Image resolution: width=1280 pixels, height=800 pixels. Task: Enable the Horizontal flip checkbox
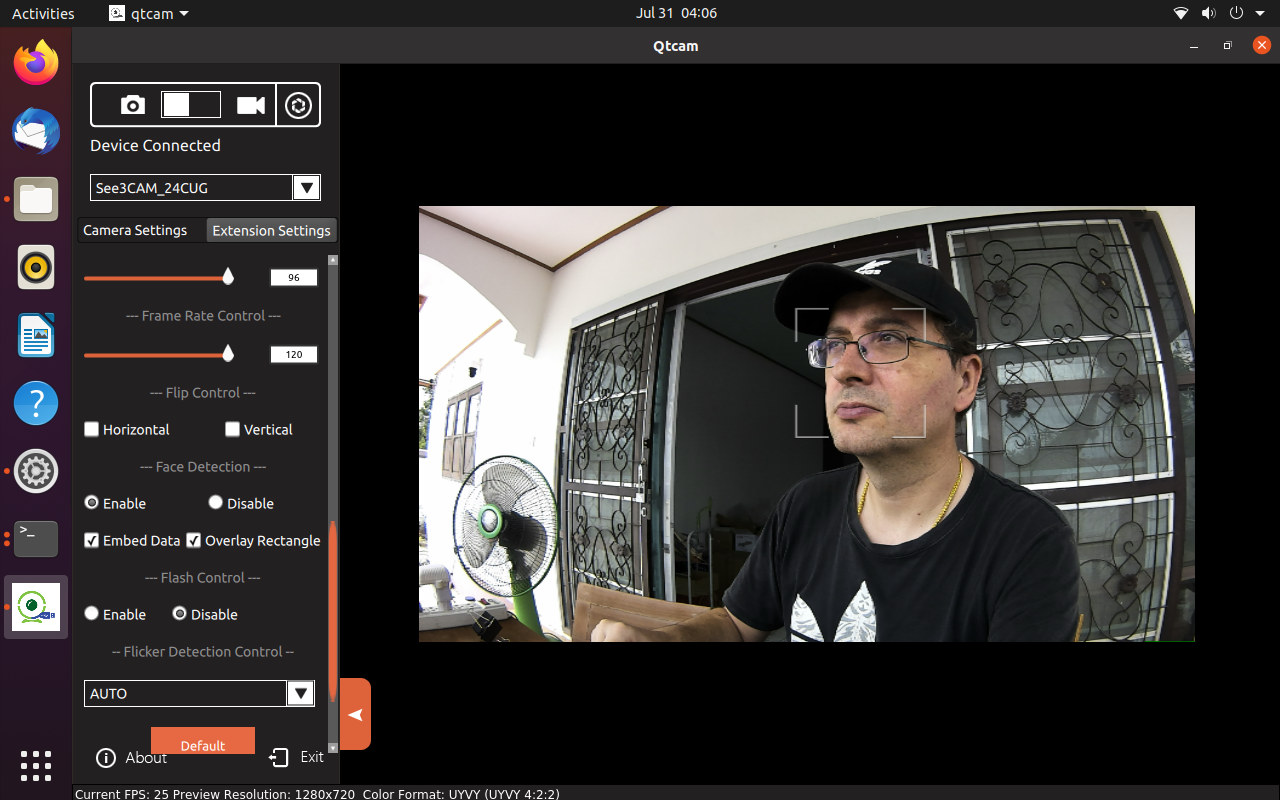[x=92, y=429]
